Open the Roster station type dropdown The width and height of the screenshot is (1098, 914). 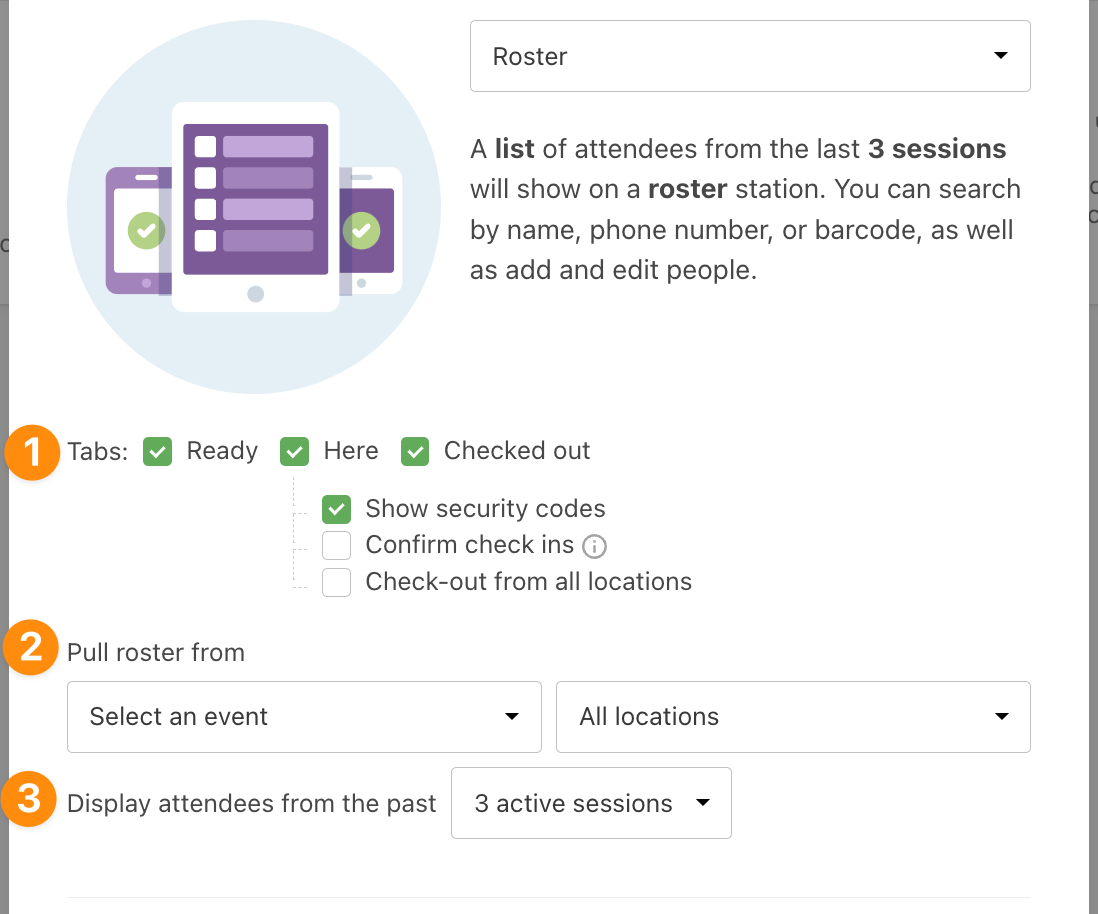pyautogui.click(x=750, y=56)
